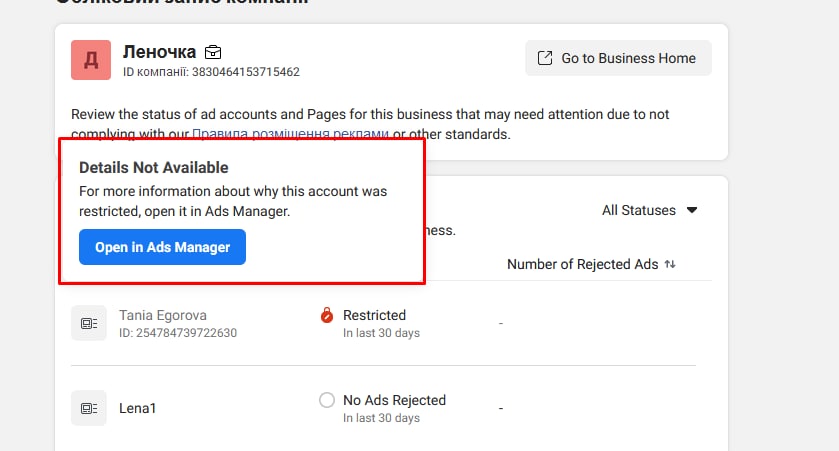Image resolution: width=839 pixels, height=451 pixels.
Task: Click the Леночка business avatar tile
Action: click(x=91, y=60)
